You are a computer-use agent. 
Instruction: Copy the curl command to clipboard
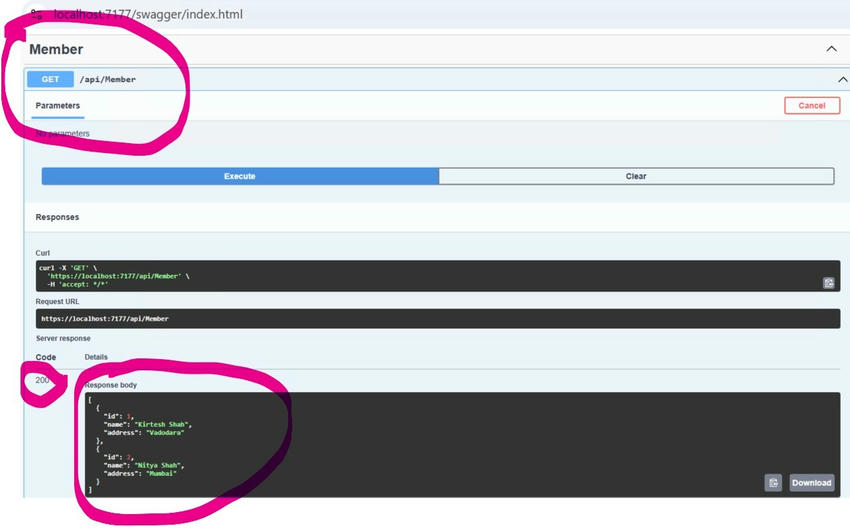[x=828, y=282]
